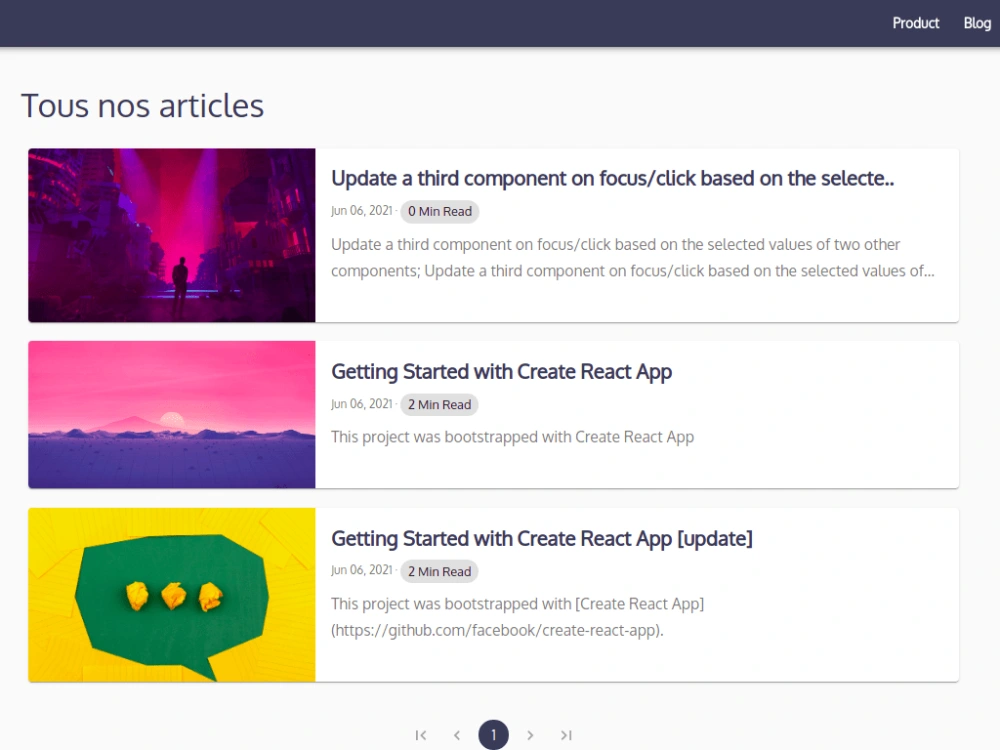The height and width of the screenshot is (750, 1000).
Task: Click '2 Min Read' badge of the [update] article
Action: click(x=439, y=571)
